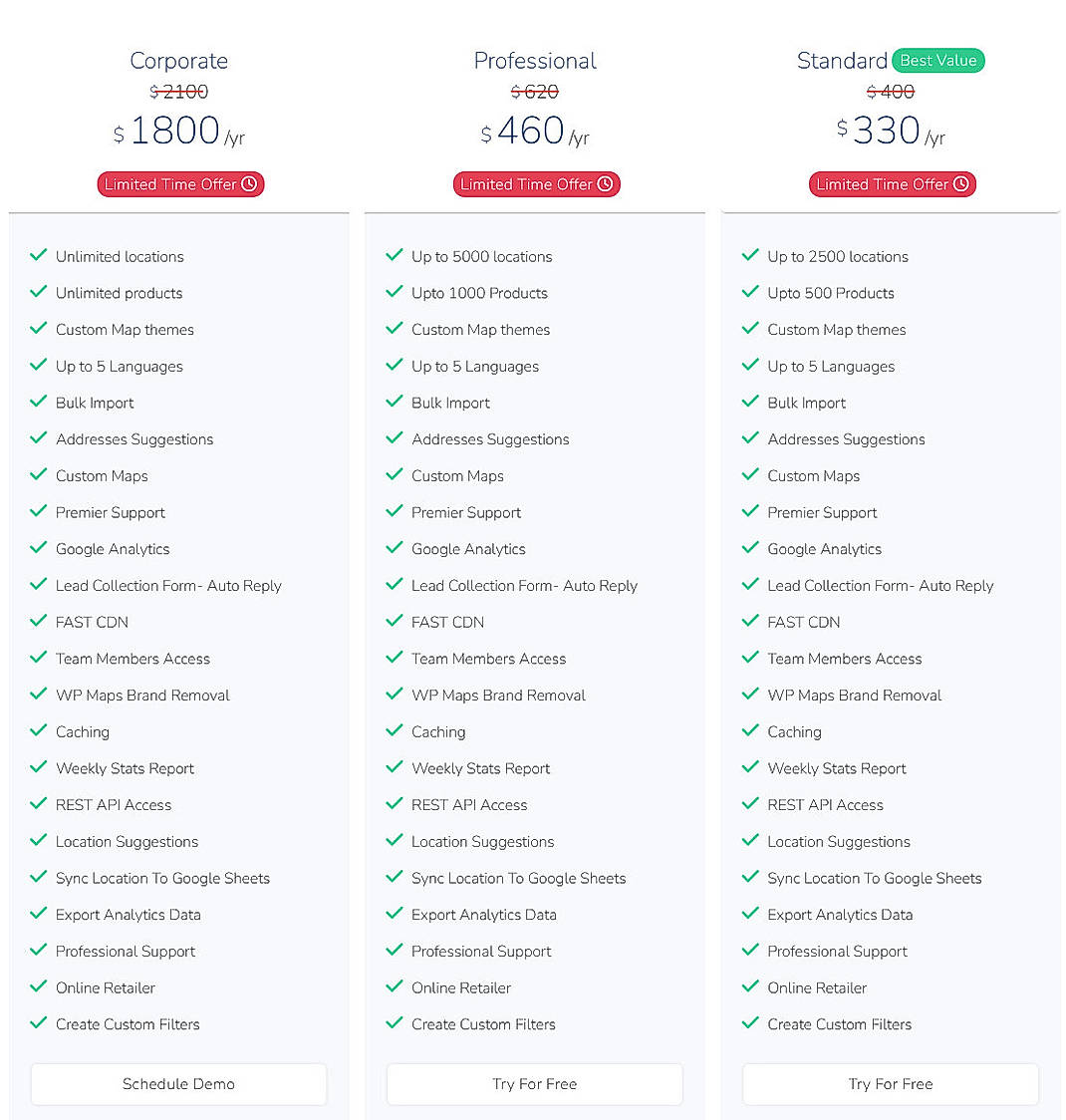Click Schedule Demo for the Corporate plan
The image size is (1066, 1120).
pos(178,1084)
